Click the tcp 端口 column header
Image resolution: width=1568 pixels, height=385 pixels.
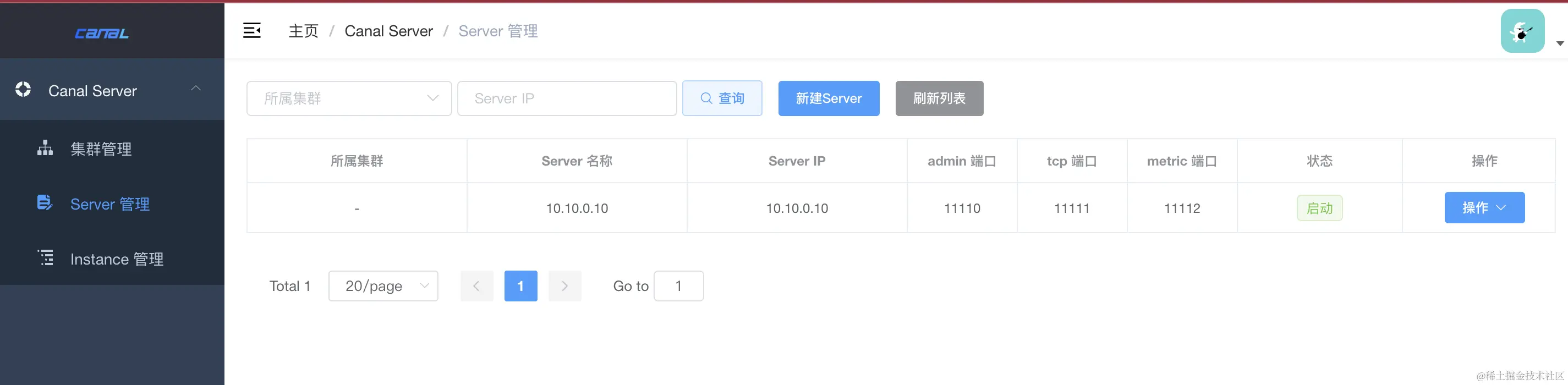(1072, 161)
